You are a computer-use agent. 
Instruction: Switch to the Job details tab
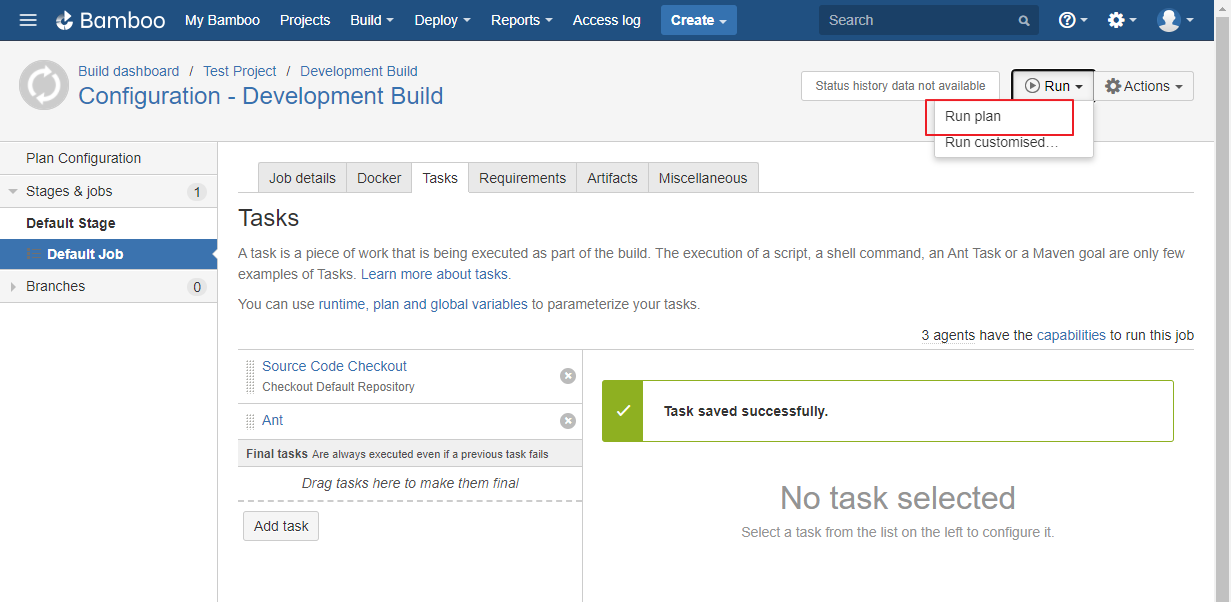(302, 178)
